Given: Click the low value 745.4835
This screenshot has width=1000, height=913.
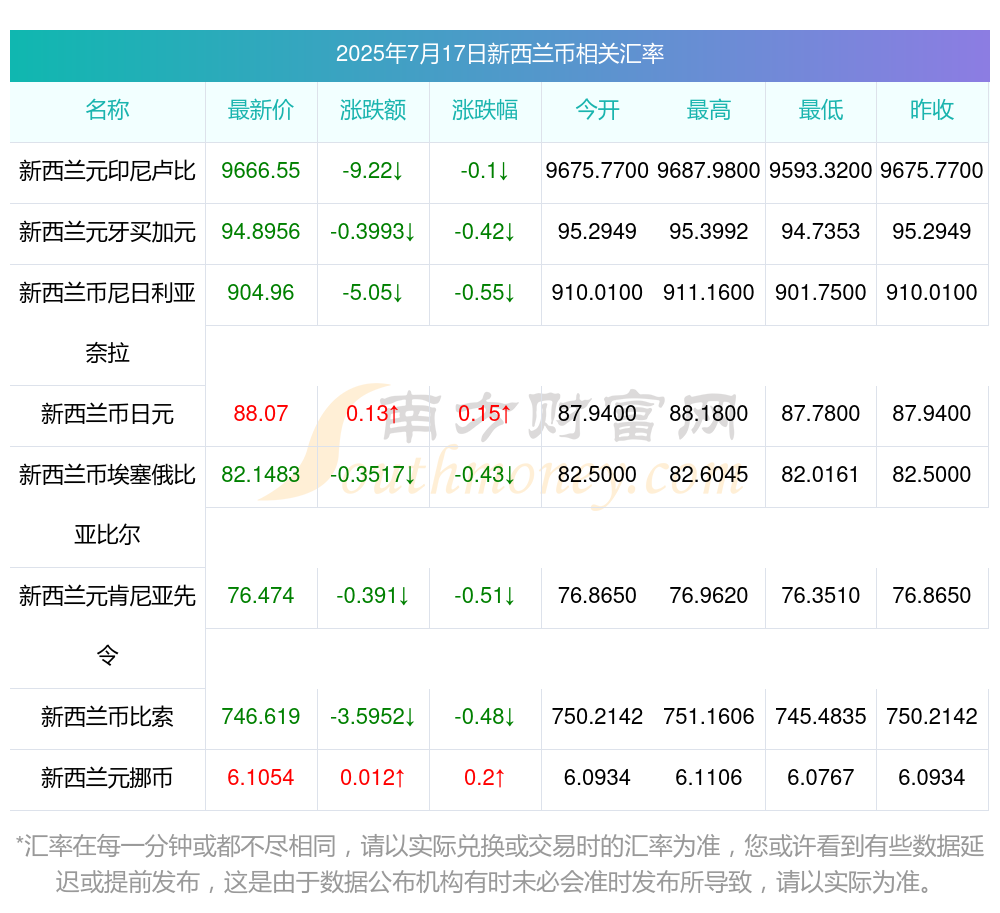Looking at the screenshot, I should point(821,717).
